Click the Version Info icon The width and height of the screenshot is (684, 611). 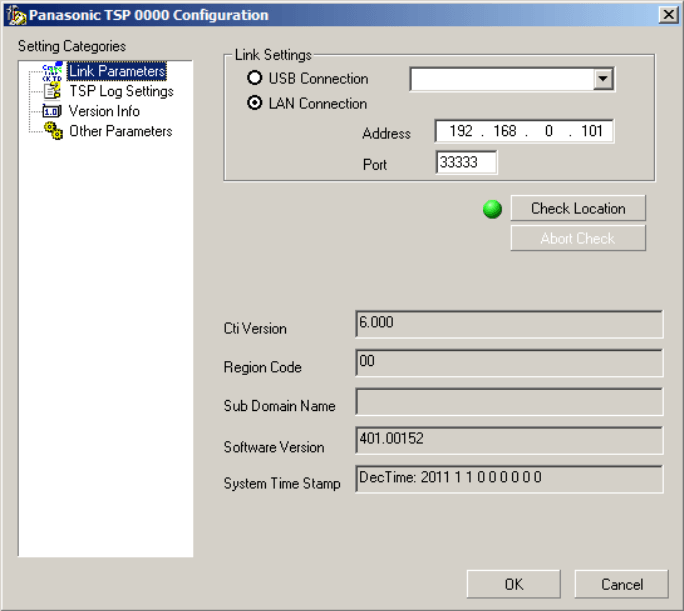52,111
